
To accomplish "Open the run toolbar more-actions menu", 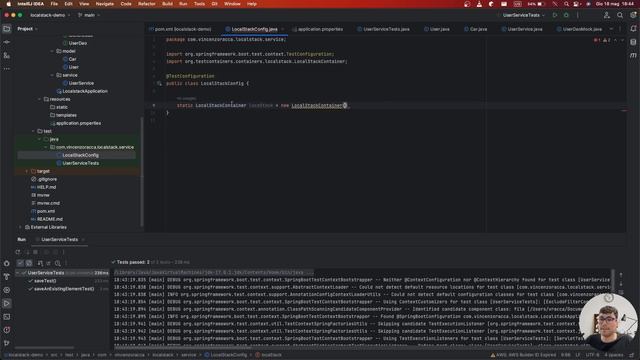I will [x=578, y=15].
